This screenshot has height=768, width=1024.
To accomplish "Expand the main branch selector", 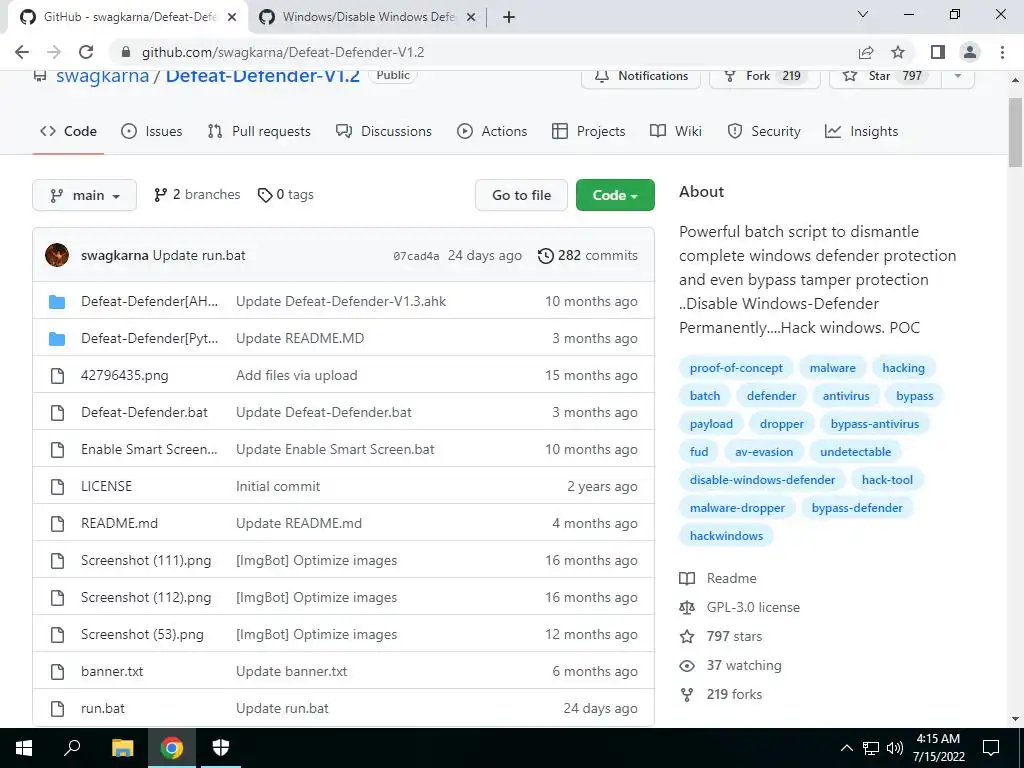I will (x=84, y=195).
